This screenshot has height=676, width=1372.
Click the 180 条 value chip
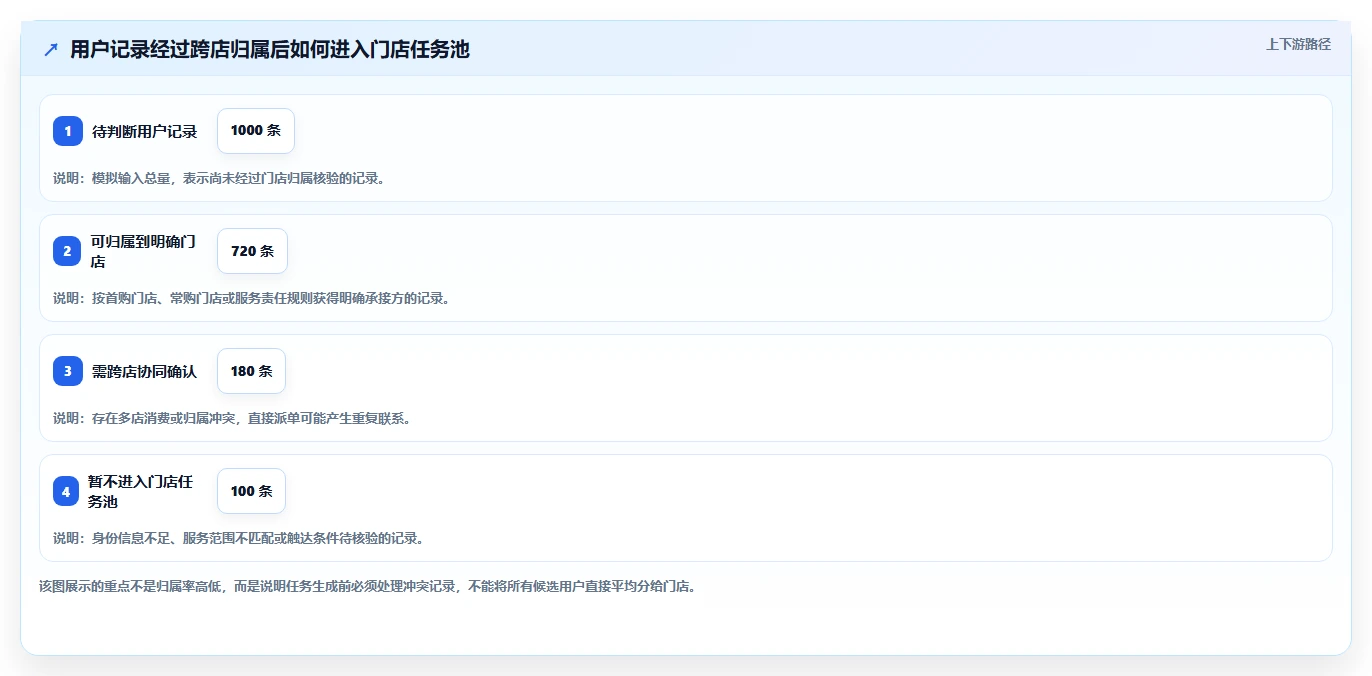[251, 371]
